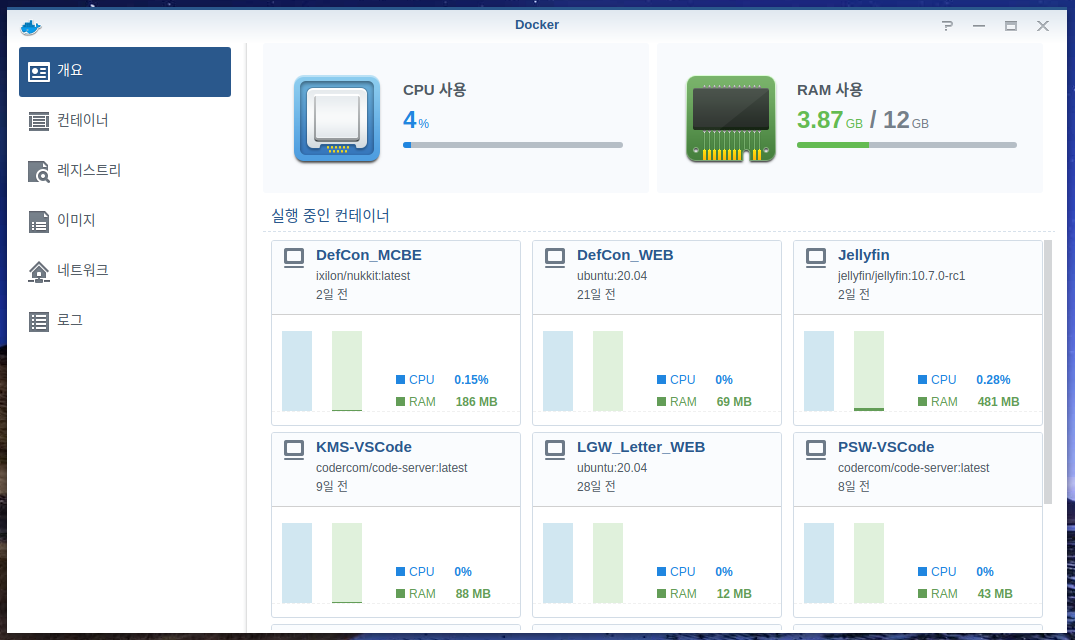Open the 컨테이너 container section
1075x640 pixels.
[125, 121]
